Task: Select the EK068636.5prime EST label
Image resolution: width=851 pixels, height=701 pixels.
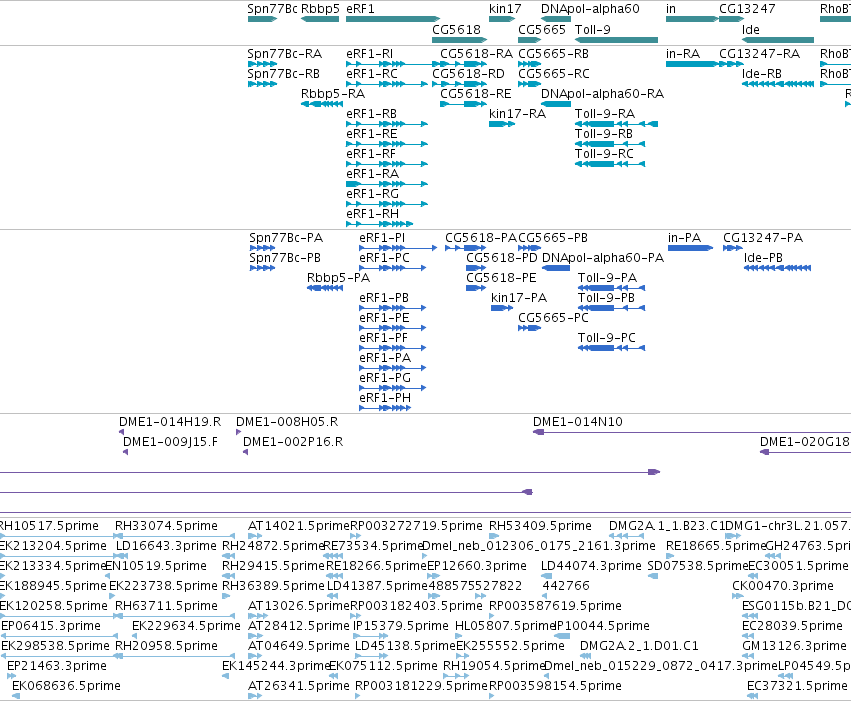Action: point(66,686)
